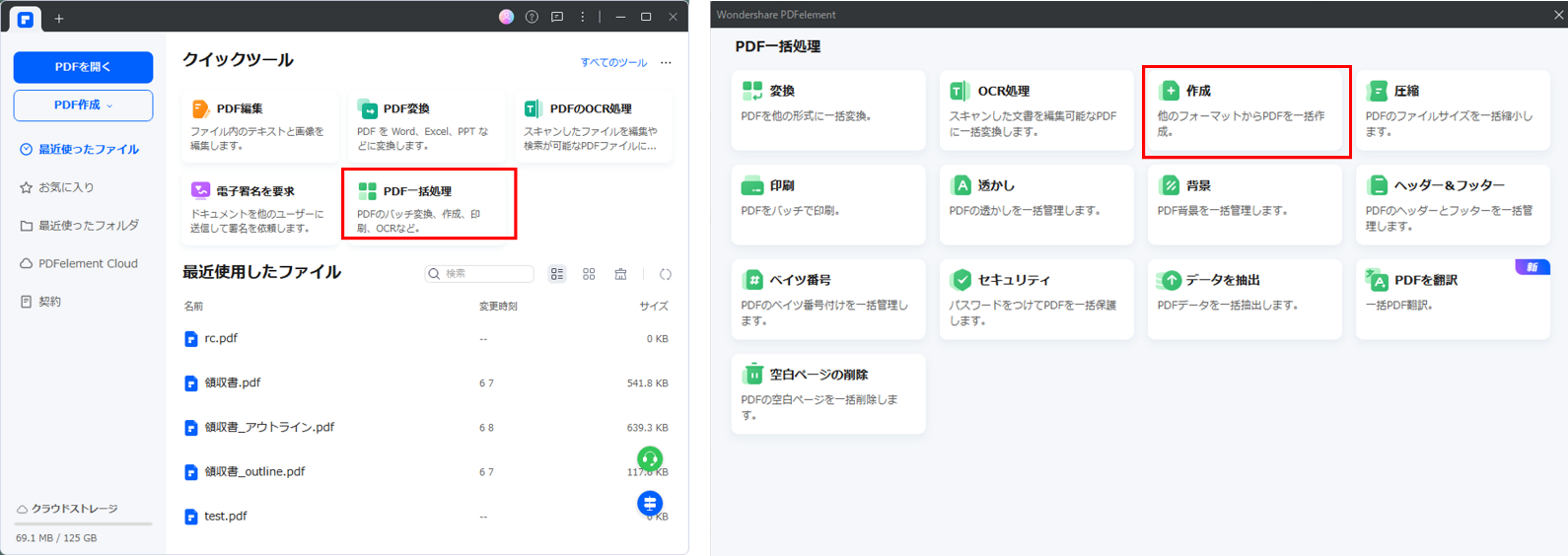1568x556 pixels.
Task: Open the 背景 background batch card
Action: [x=1245, y=205]
